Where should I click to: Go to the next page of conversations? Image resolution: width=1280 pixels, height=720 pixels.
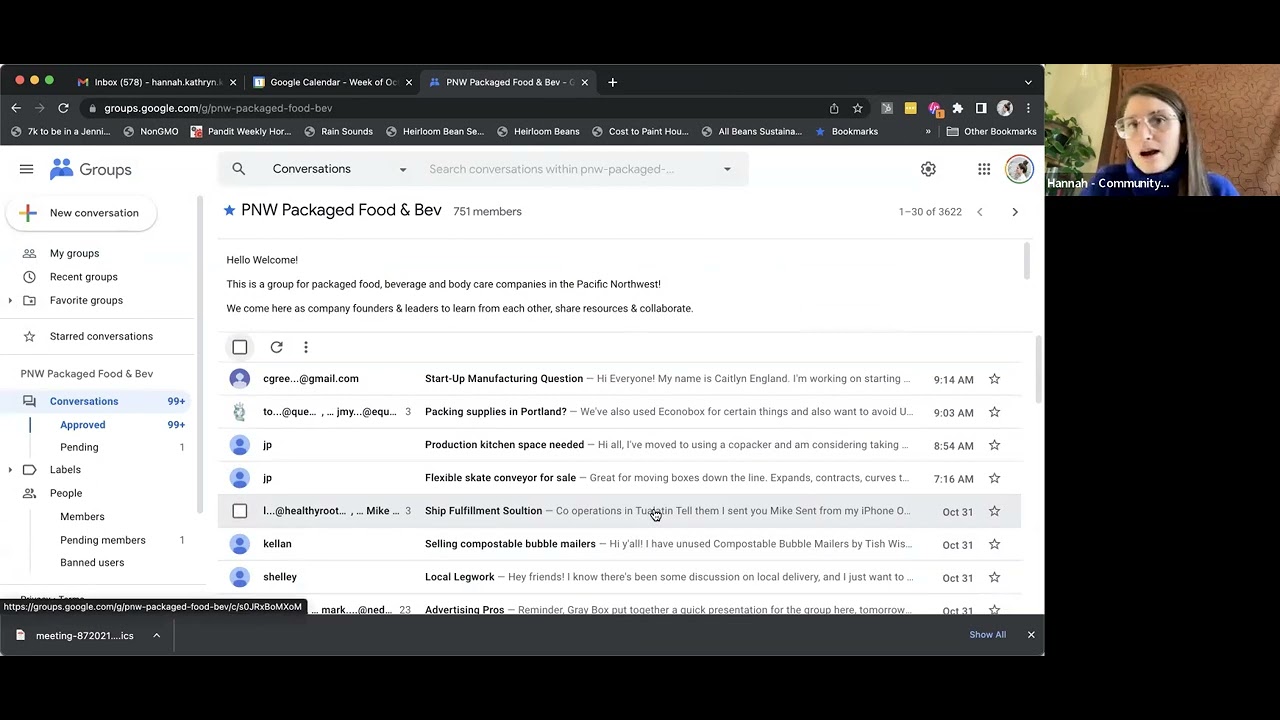tap(1015, 212)
